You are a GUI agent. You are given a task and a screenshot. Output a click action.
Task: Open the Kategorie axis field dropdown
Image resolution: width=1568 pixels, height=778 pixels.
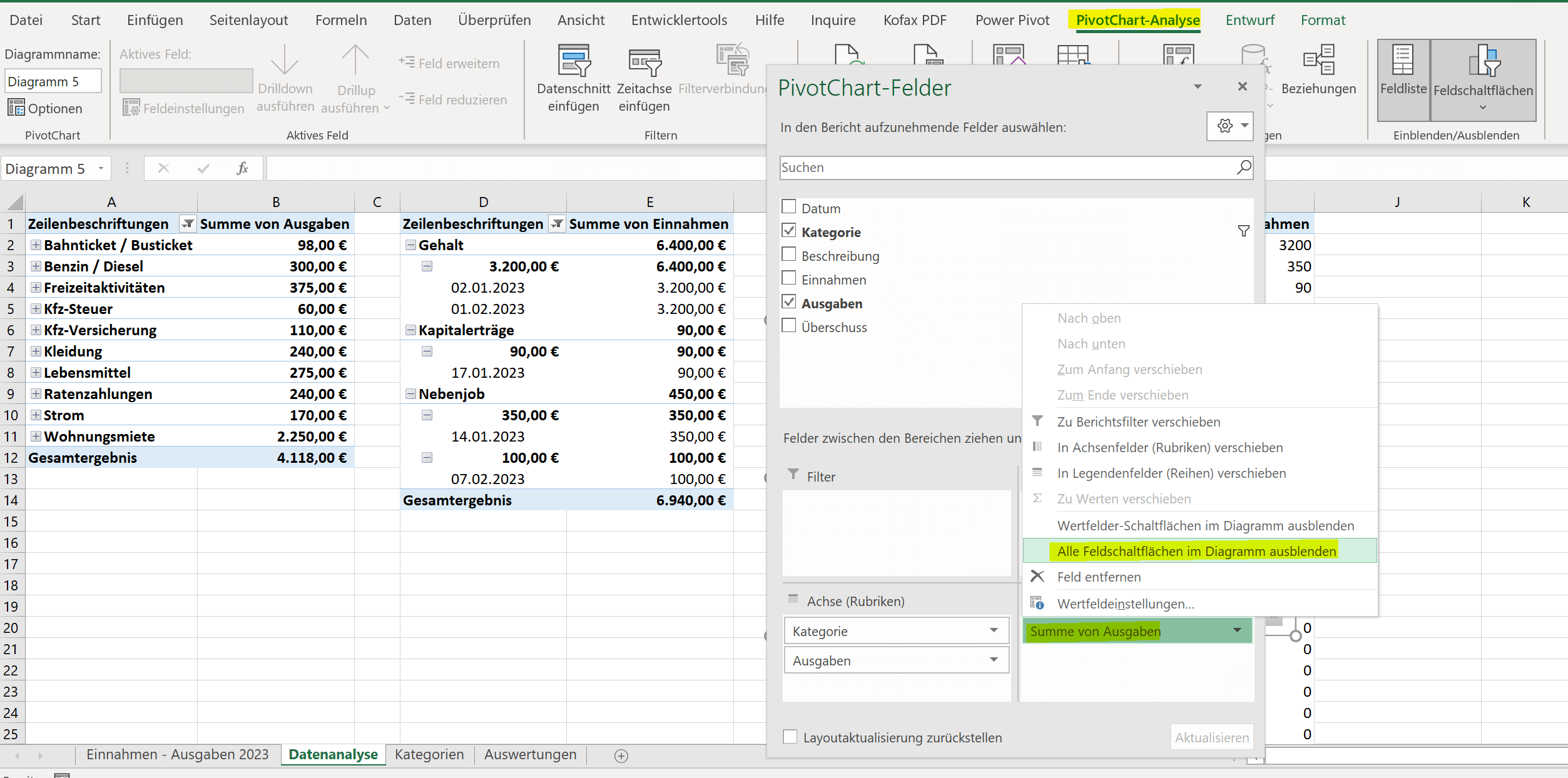(x=994, y=630)
